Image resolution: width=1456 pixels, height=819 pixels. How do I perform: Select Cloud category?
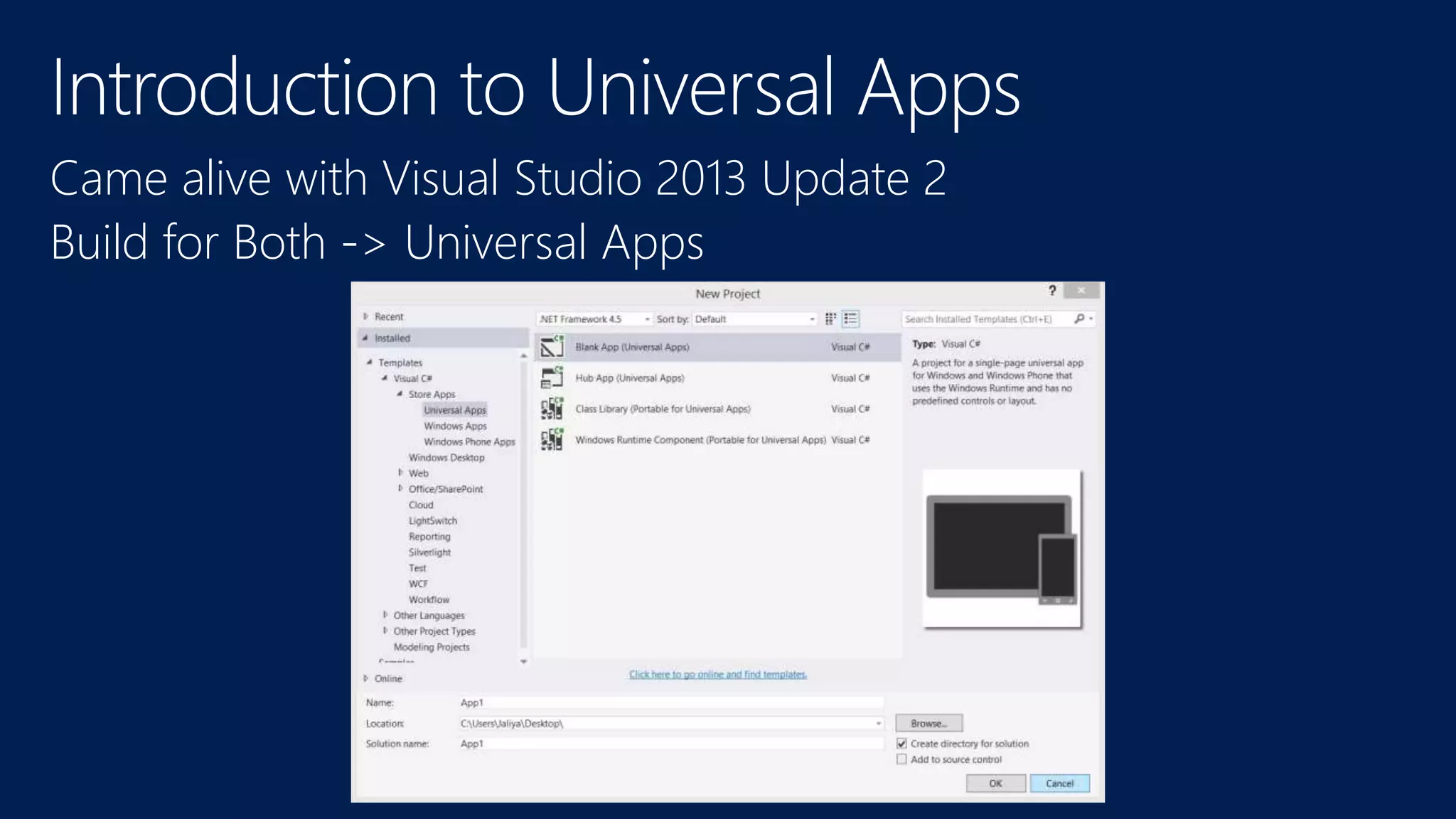421,505
